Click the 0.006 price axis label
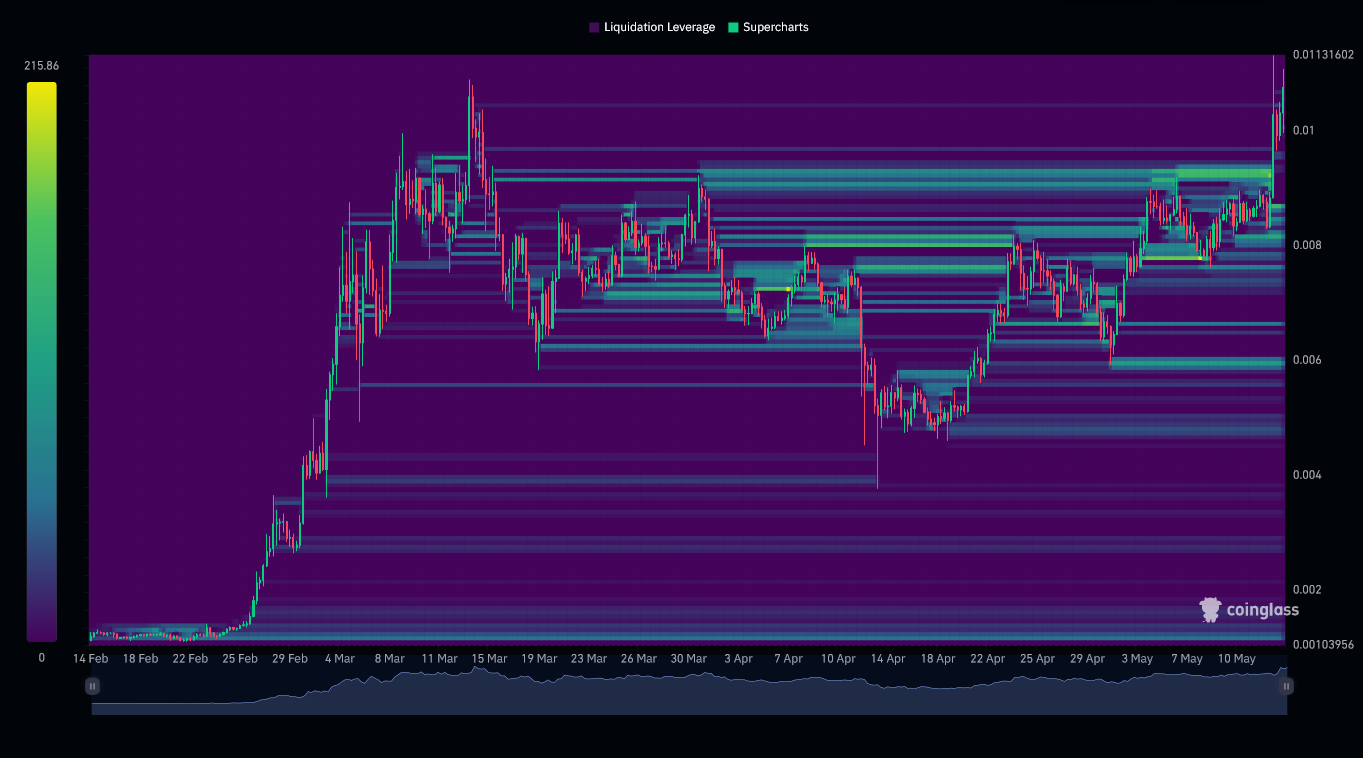 pyautogui.click(x=1308, y=360)
